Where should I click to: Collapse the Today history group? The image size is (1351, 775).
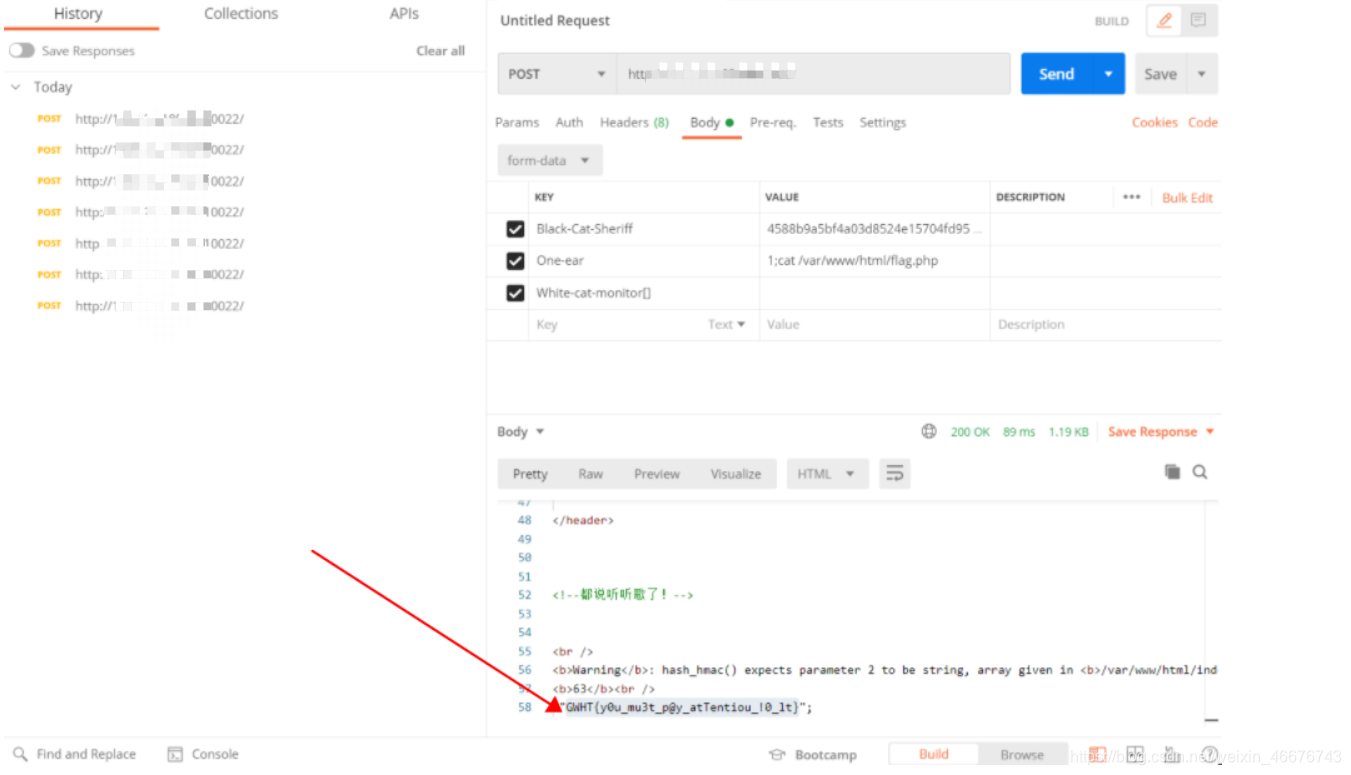pyautogui.click(x=15, y=87)
